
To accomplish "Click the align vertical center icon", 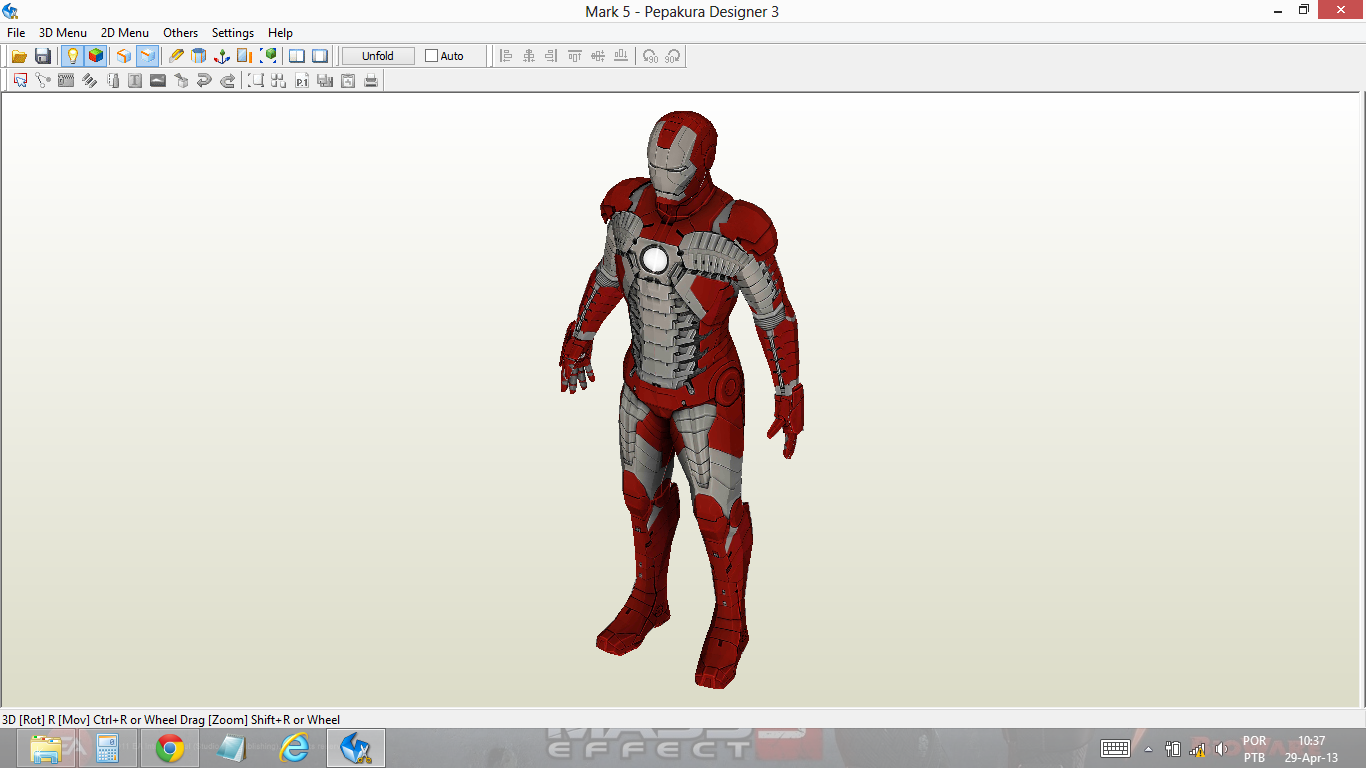I will (598, 56).
